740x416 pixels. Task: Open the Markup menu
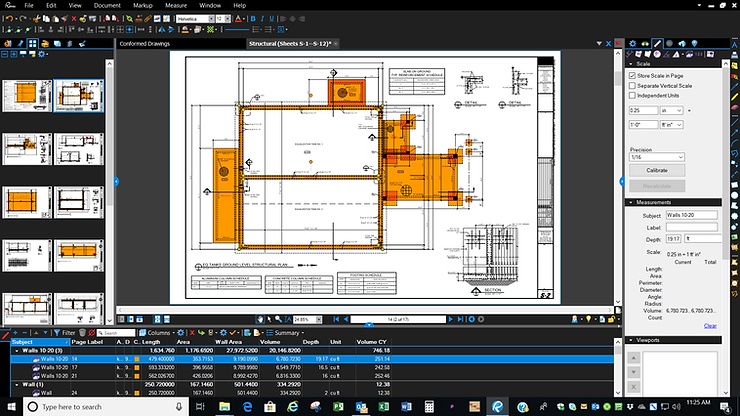point(143,6)
